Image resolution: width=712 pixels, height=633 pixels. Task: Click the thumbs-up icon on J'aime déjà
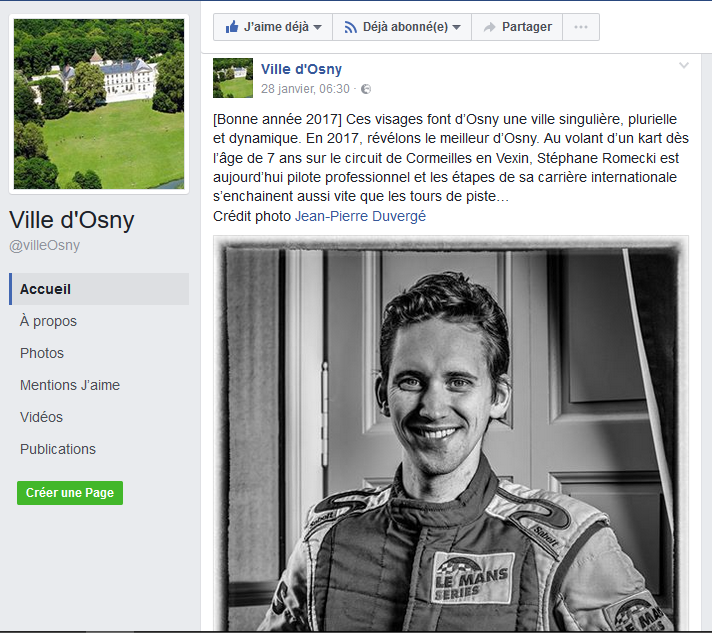[x=232, y=27]
